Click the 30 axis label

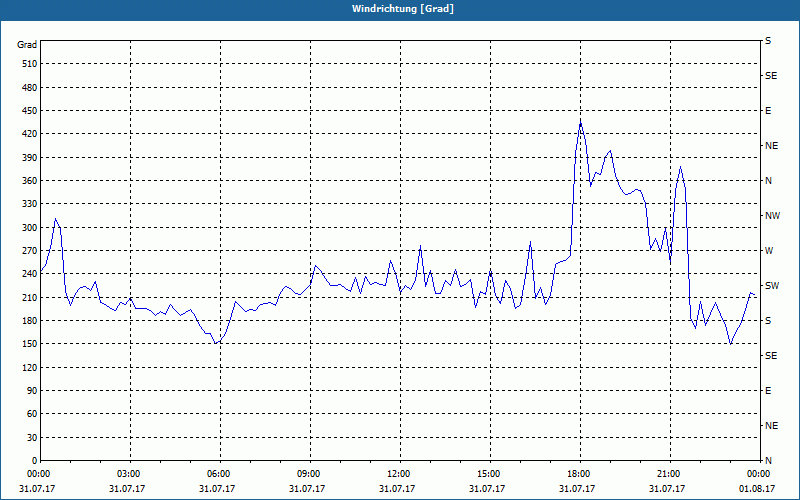tap(32, 437)
